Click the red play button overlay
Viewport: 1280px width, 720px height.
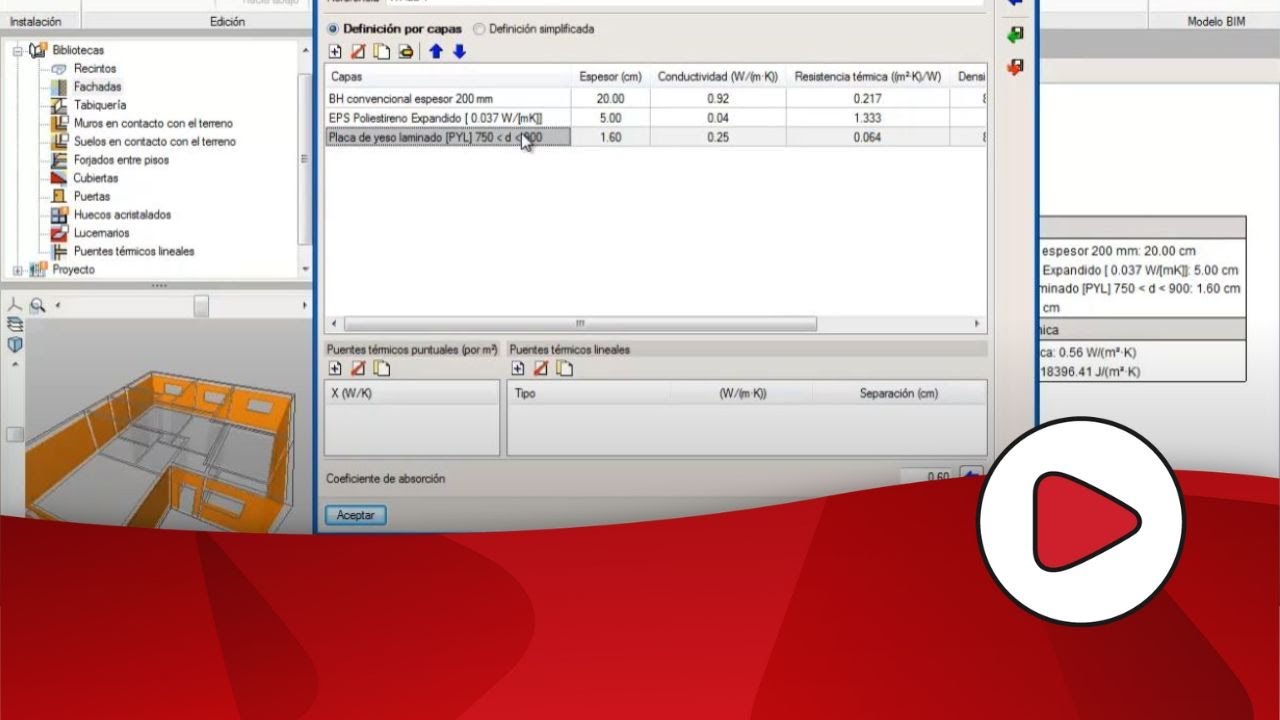click(x=1080, y=521)
